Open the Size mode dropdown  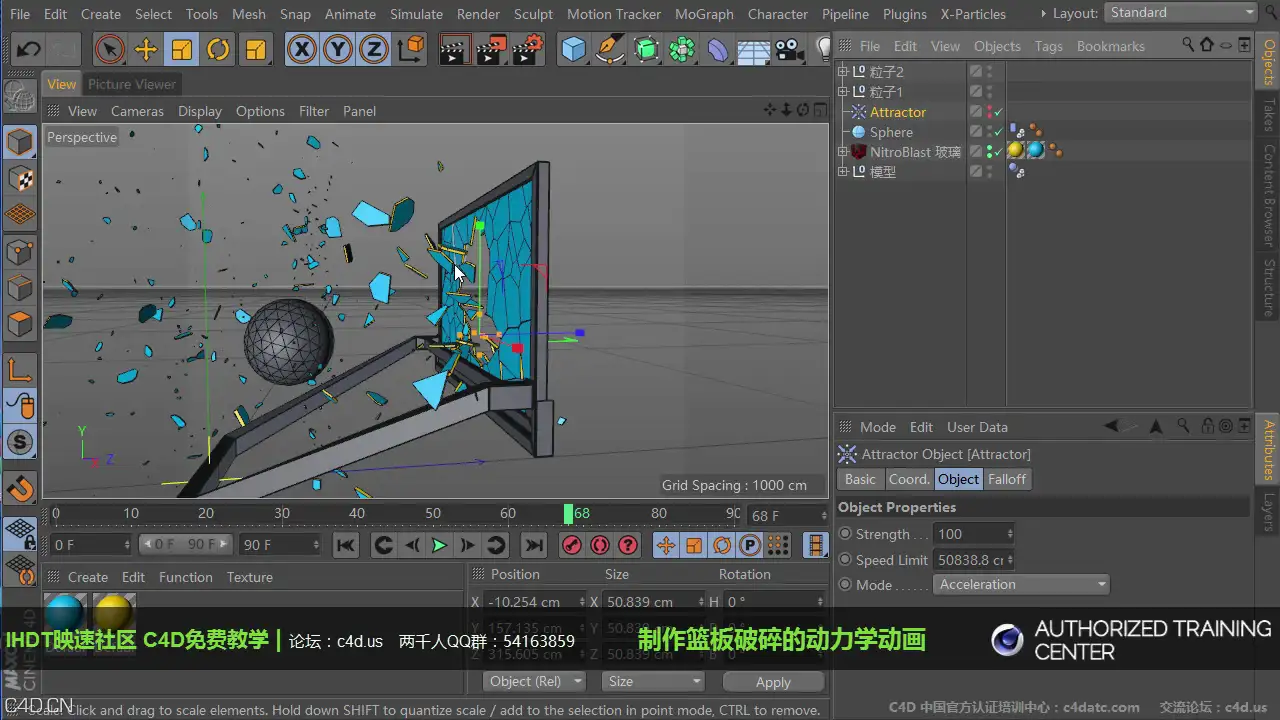click(653, 682)
